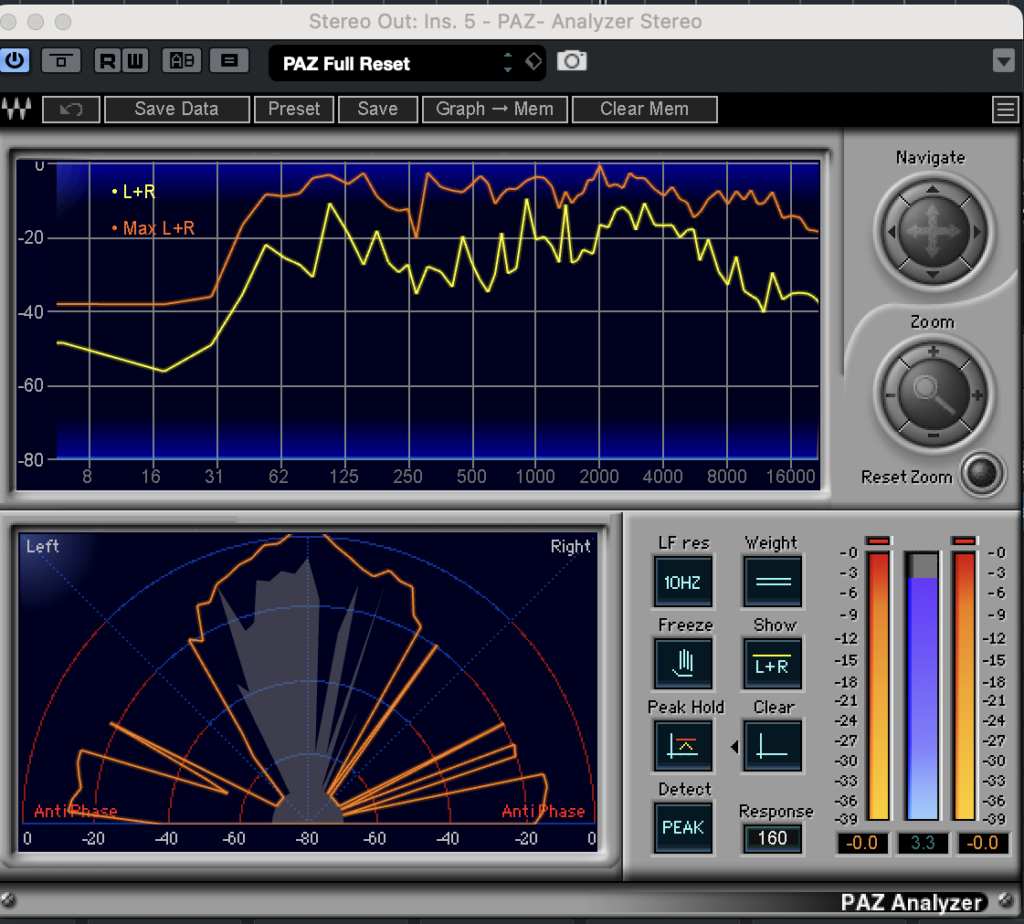Toggle the plugin power bypass button
Image resolution: width=1024 pixels, height=924 pixels.
point(15,61)
